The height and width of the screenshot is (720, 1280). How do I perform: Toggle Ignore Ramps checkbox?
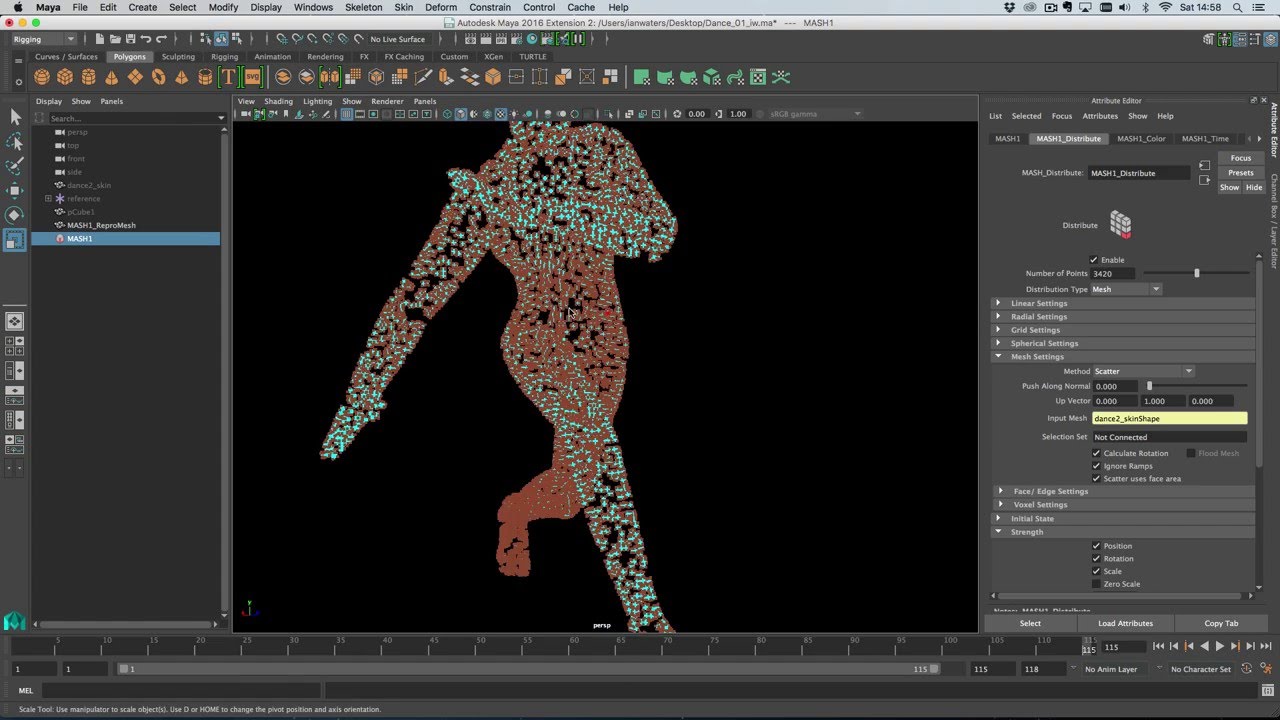1096,466
